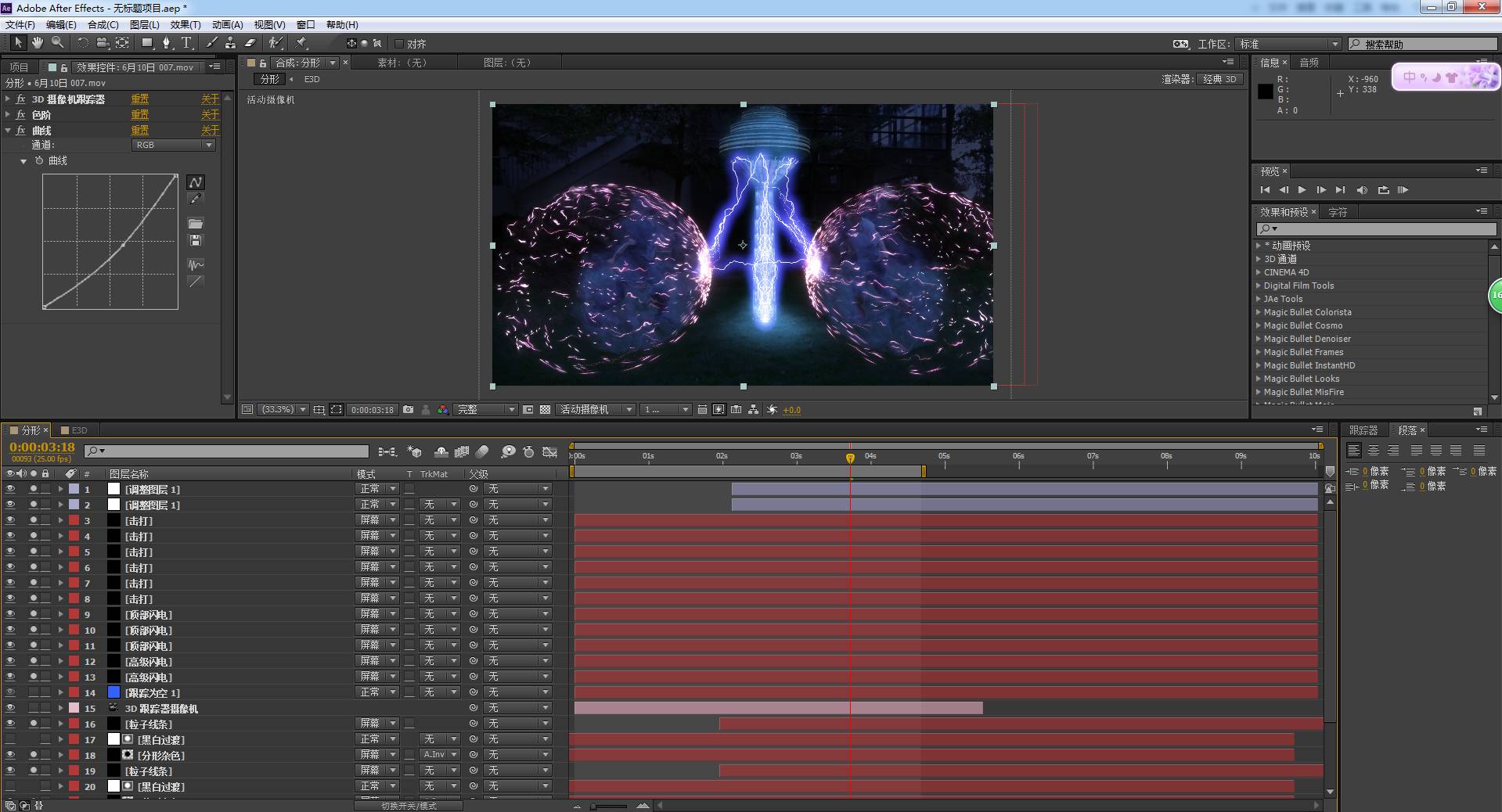Open the RGB channel dropdown
Image resolution: width=1502 pixels, height=812 pixels.
173,146
